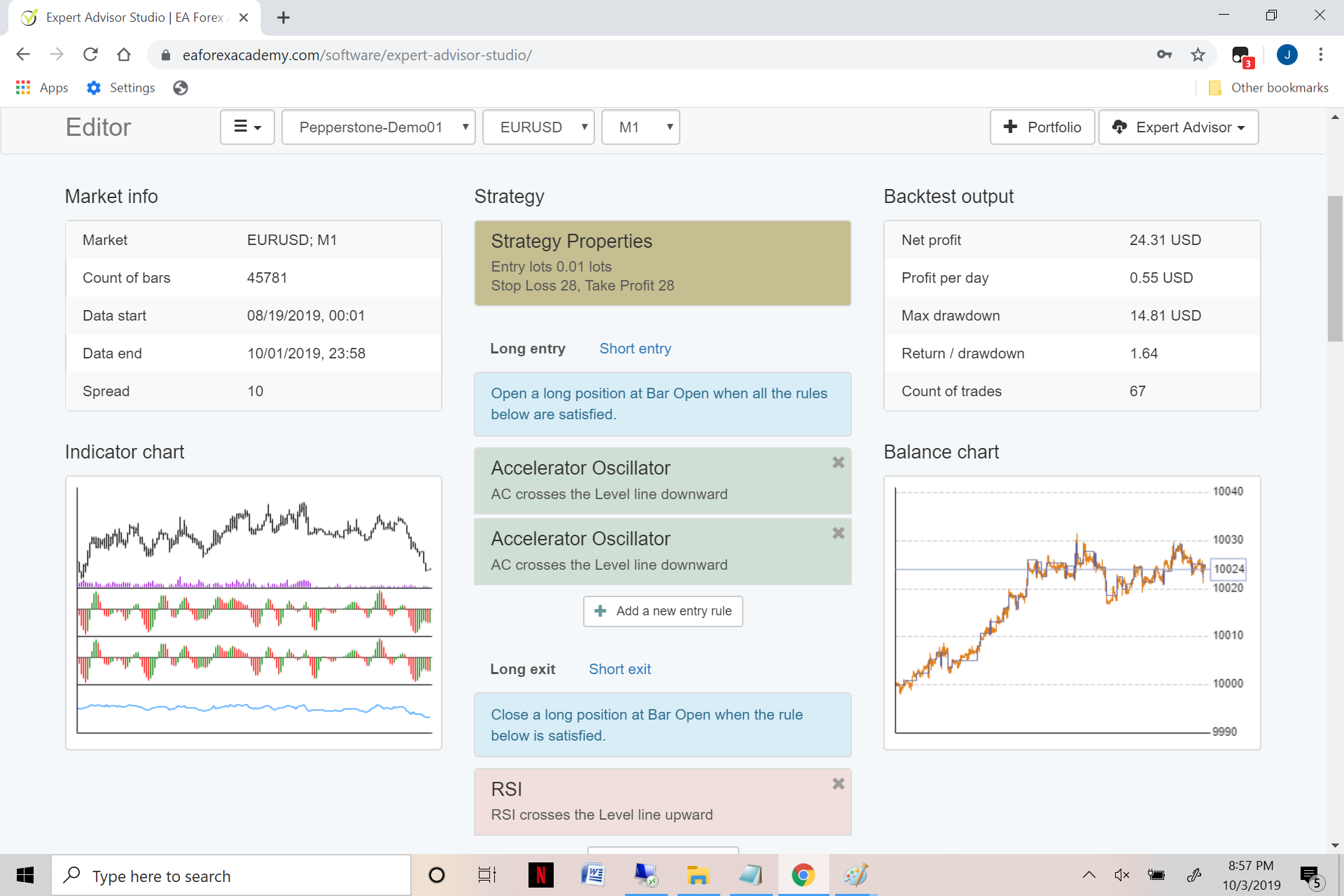Viewport: 1344px width, 896px height.
Task: Open saved password key icon
Action: click(x=1164, y=55)
